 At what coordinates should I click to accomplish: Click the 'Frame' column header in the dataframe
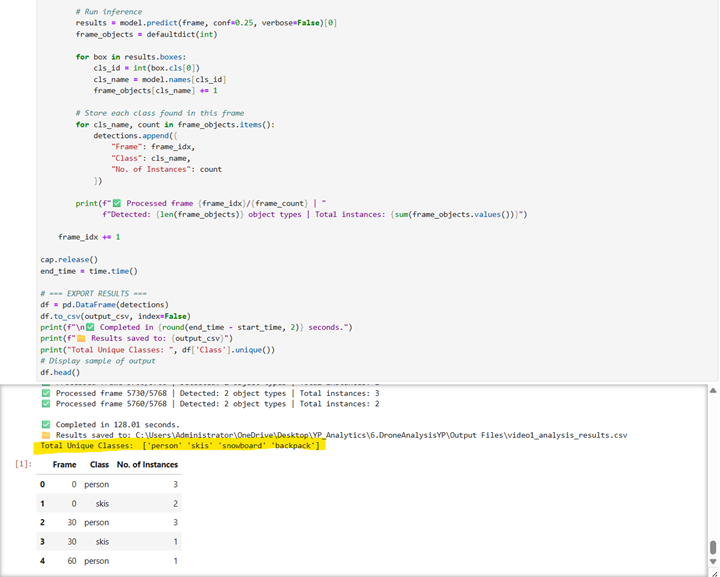click(x=64, y=465)
